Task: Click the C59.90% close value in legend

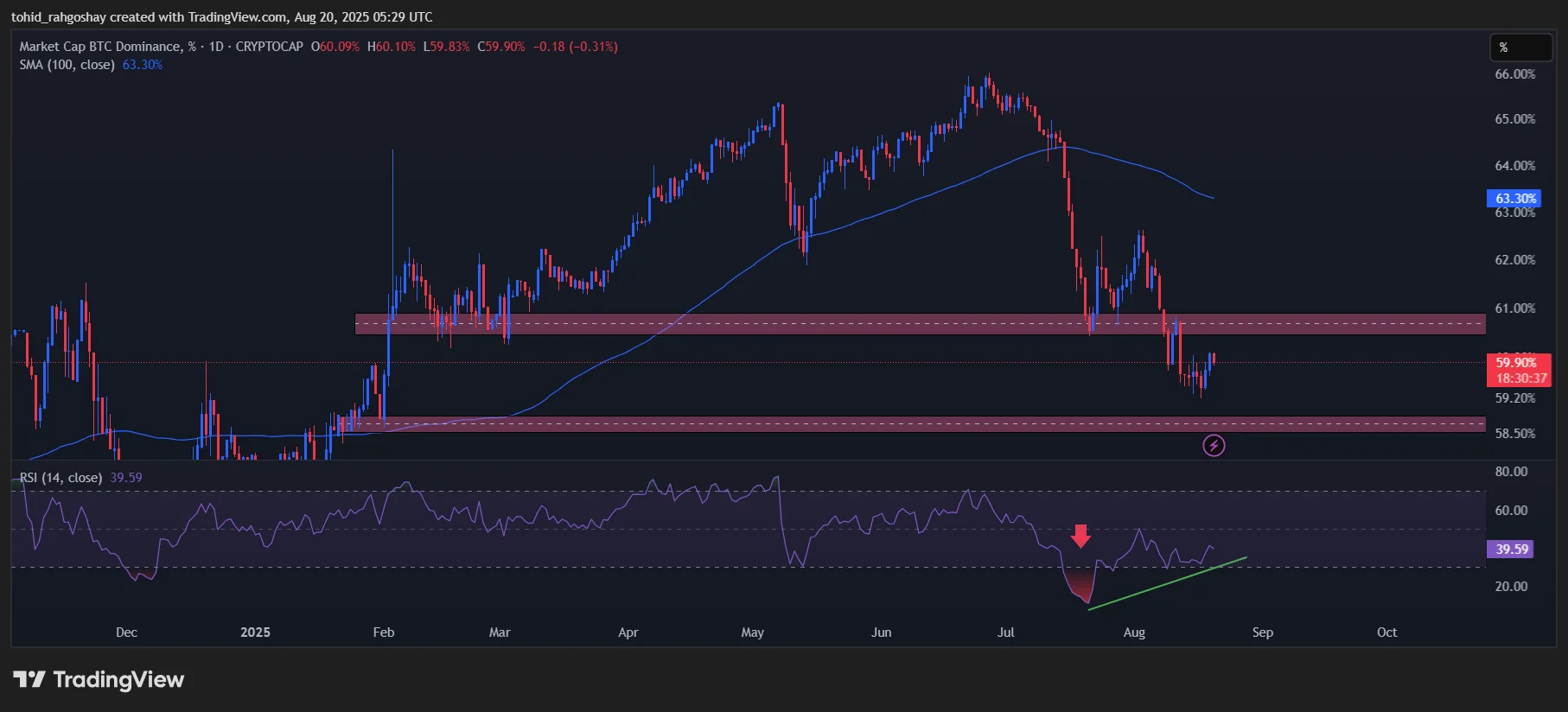Action: click(x=501, y=47)
